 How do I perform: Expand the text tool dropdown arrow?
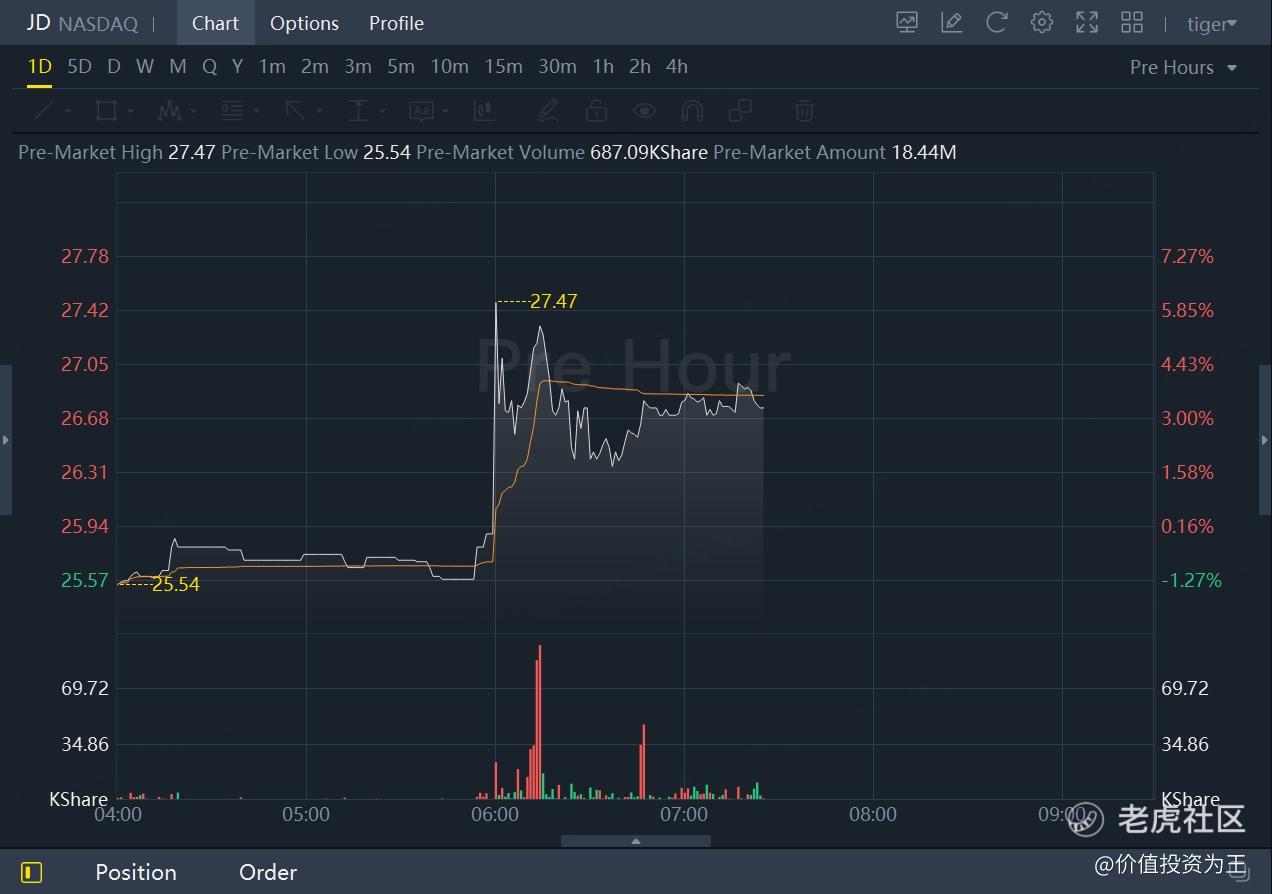click(446, 111)
